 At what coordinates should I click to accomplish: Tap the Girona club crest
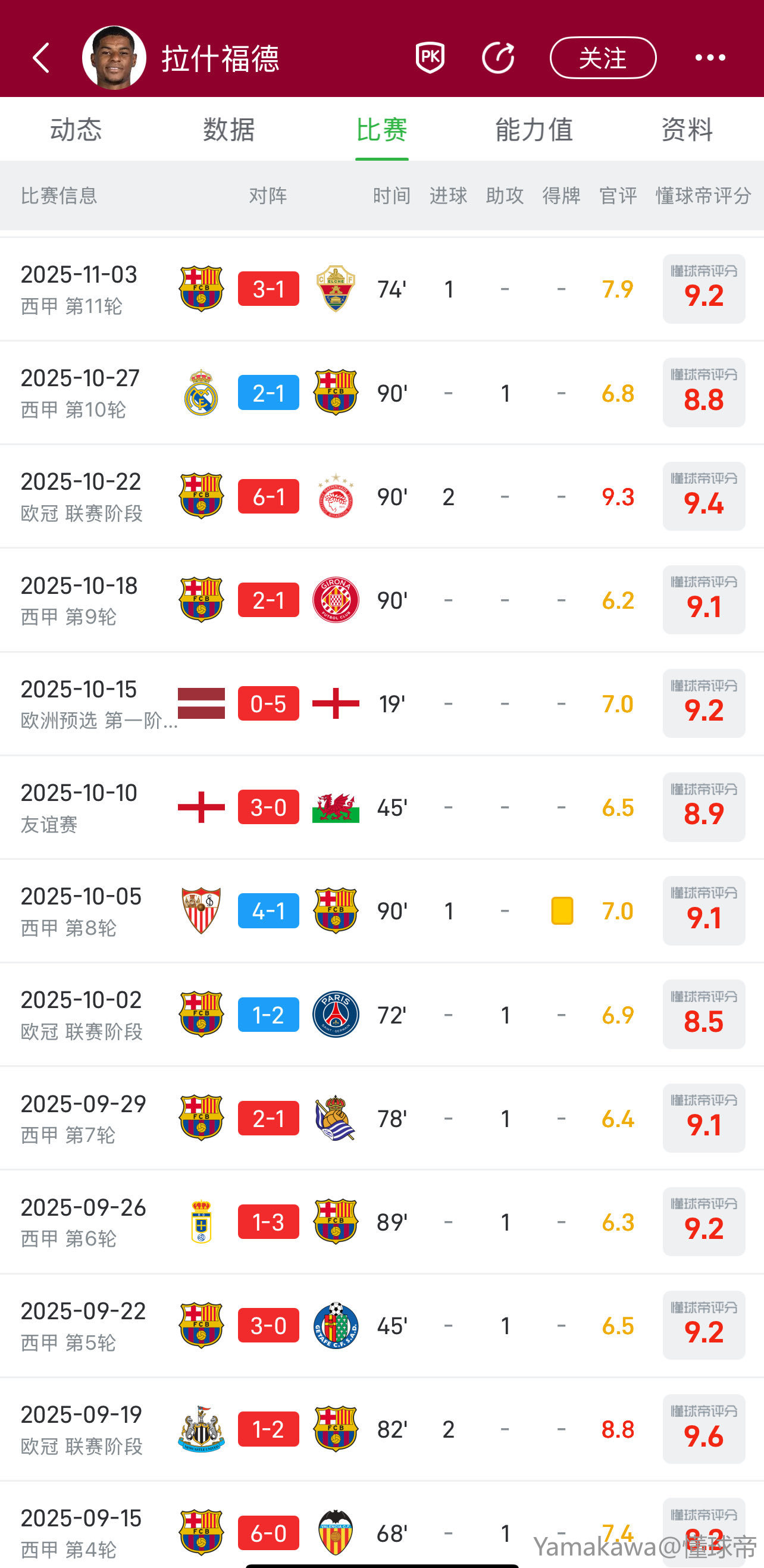336,600
